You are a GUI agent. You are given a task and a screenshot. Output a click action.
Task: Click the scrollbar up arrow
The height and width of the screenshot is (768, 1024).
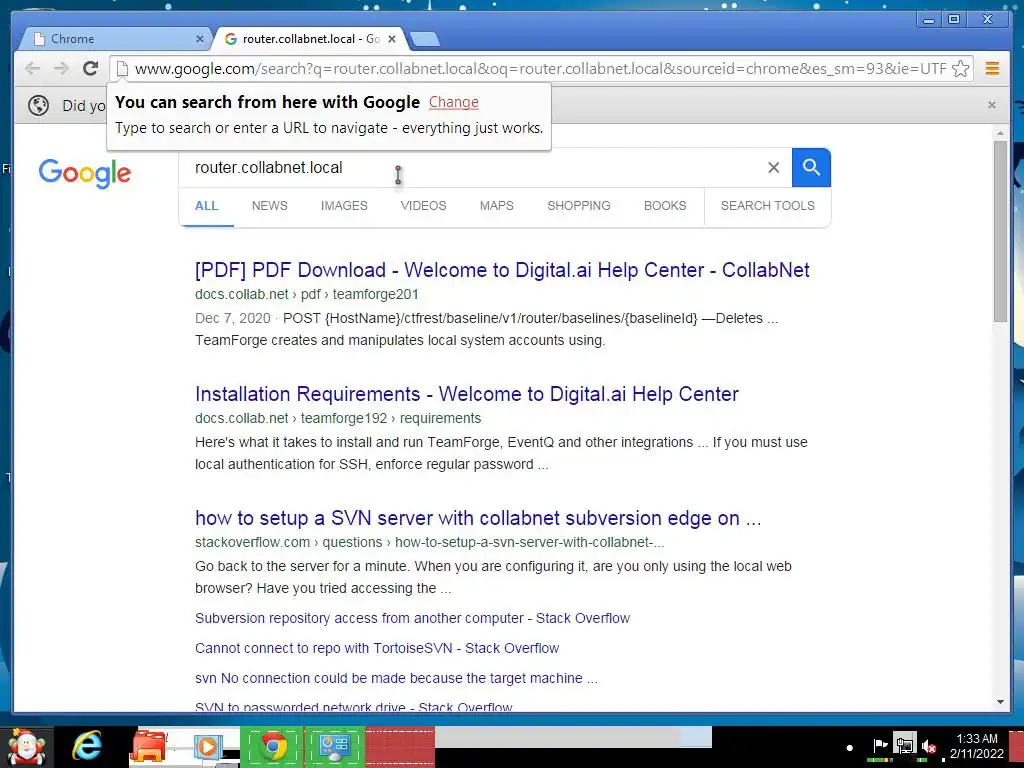1000,134
